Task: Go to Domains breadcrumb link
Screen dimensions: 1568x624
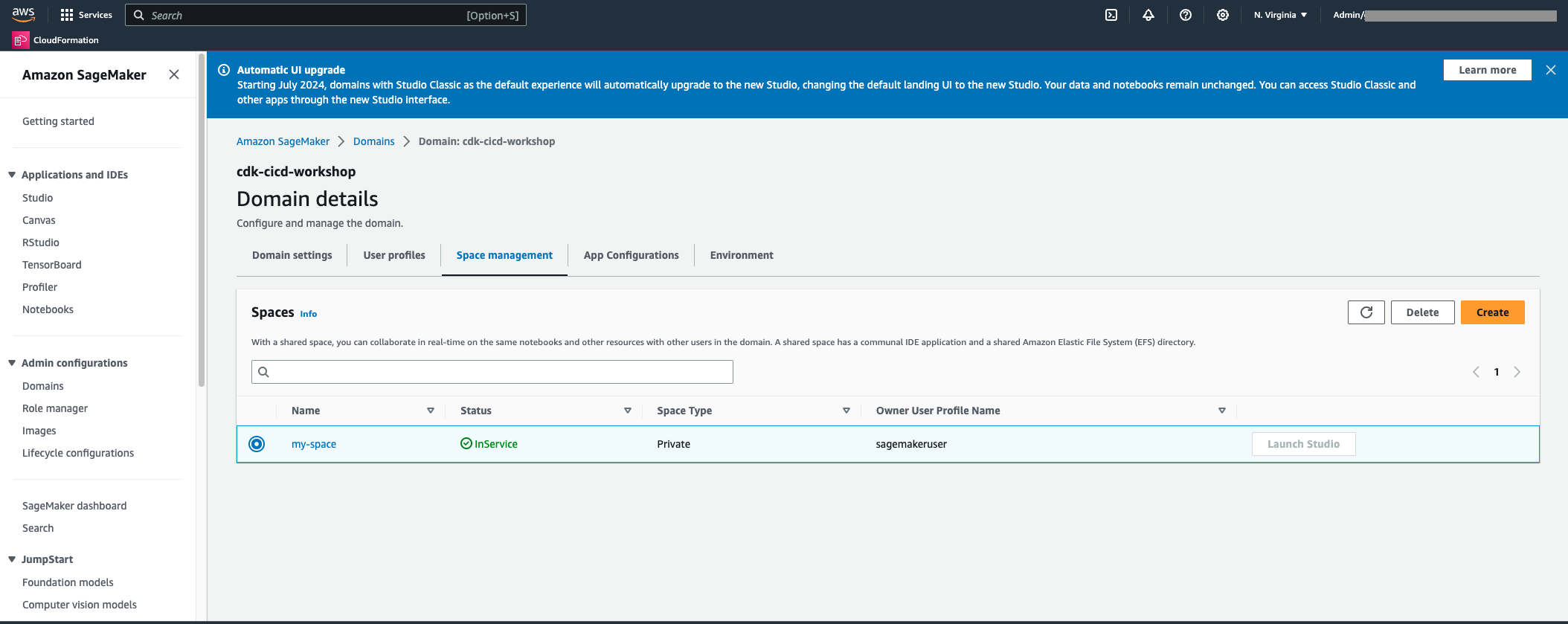Action: point(374,141)
